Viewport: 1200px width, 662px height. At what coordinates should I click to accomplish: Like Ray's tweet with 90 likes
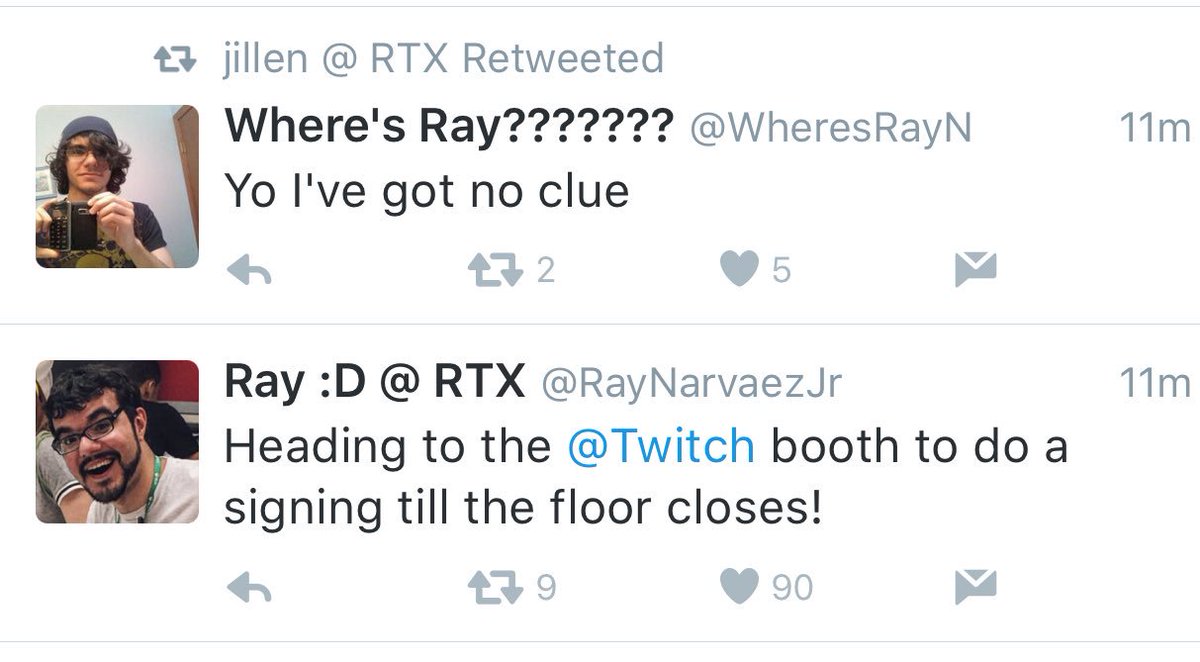click(x=739, y=586)
